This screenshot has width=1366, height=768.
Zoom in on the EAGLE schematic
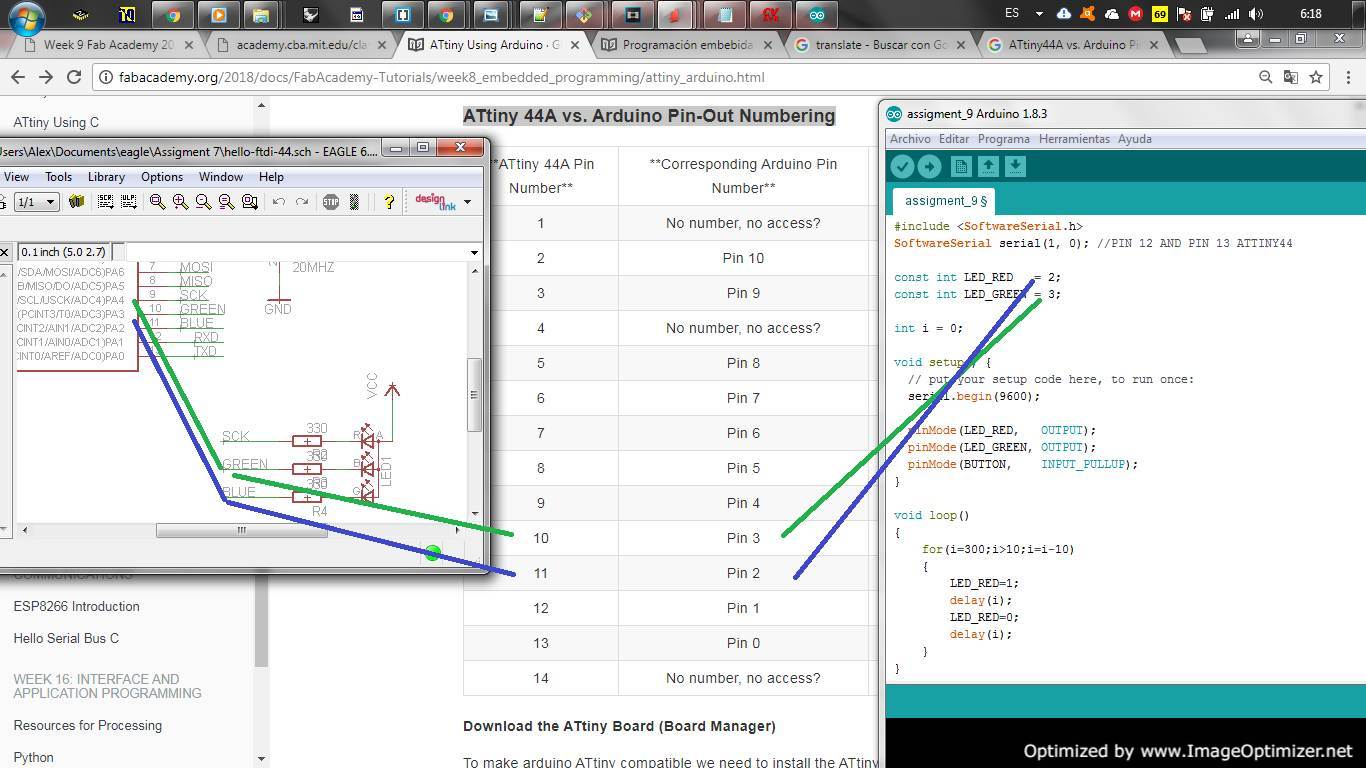pyautogui.click(x=180, y=202)
